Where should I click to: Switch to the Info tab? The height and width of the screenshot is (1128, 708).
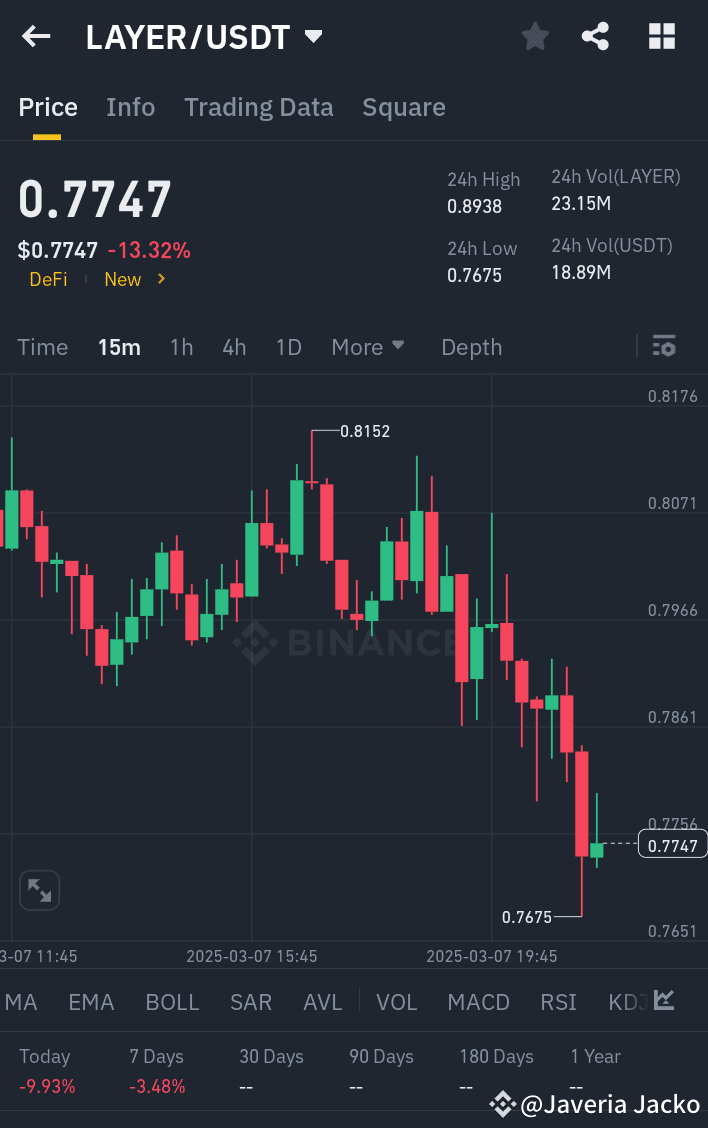[x=131, y=107]
